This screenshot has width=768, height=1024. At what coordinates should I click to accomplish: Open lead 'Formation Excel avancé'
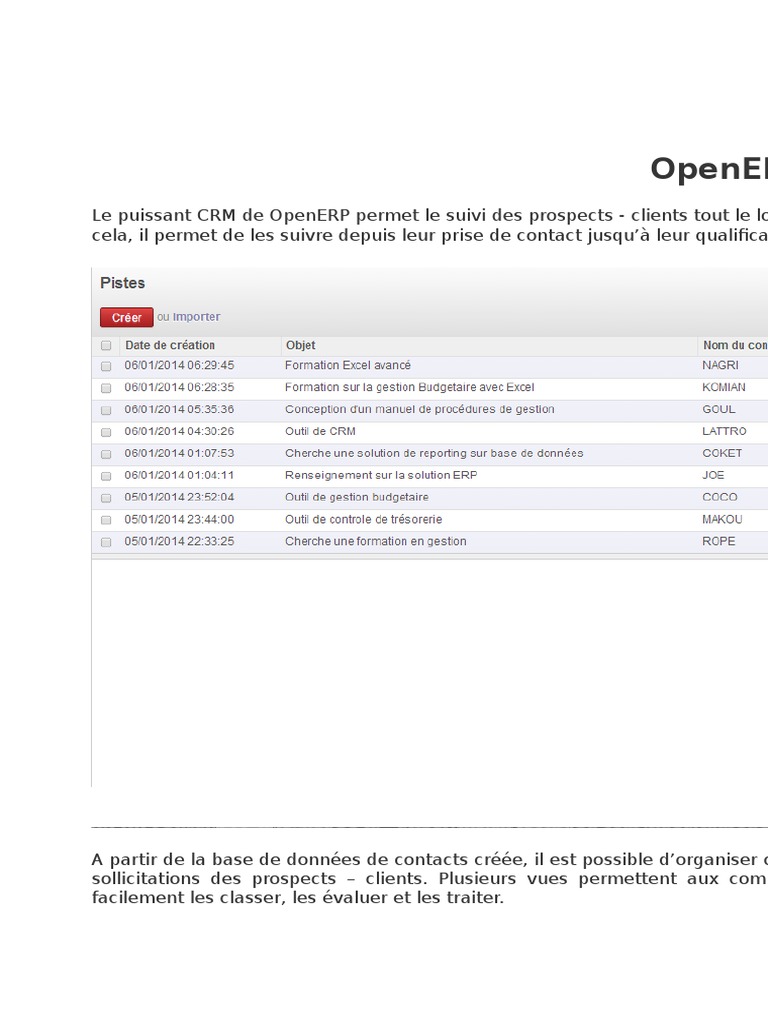347,365
